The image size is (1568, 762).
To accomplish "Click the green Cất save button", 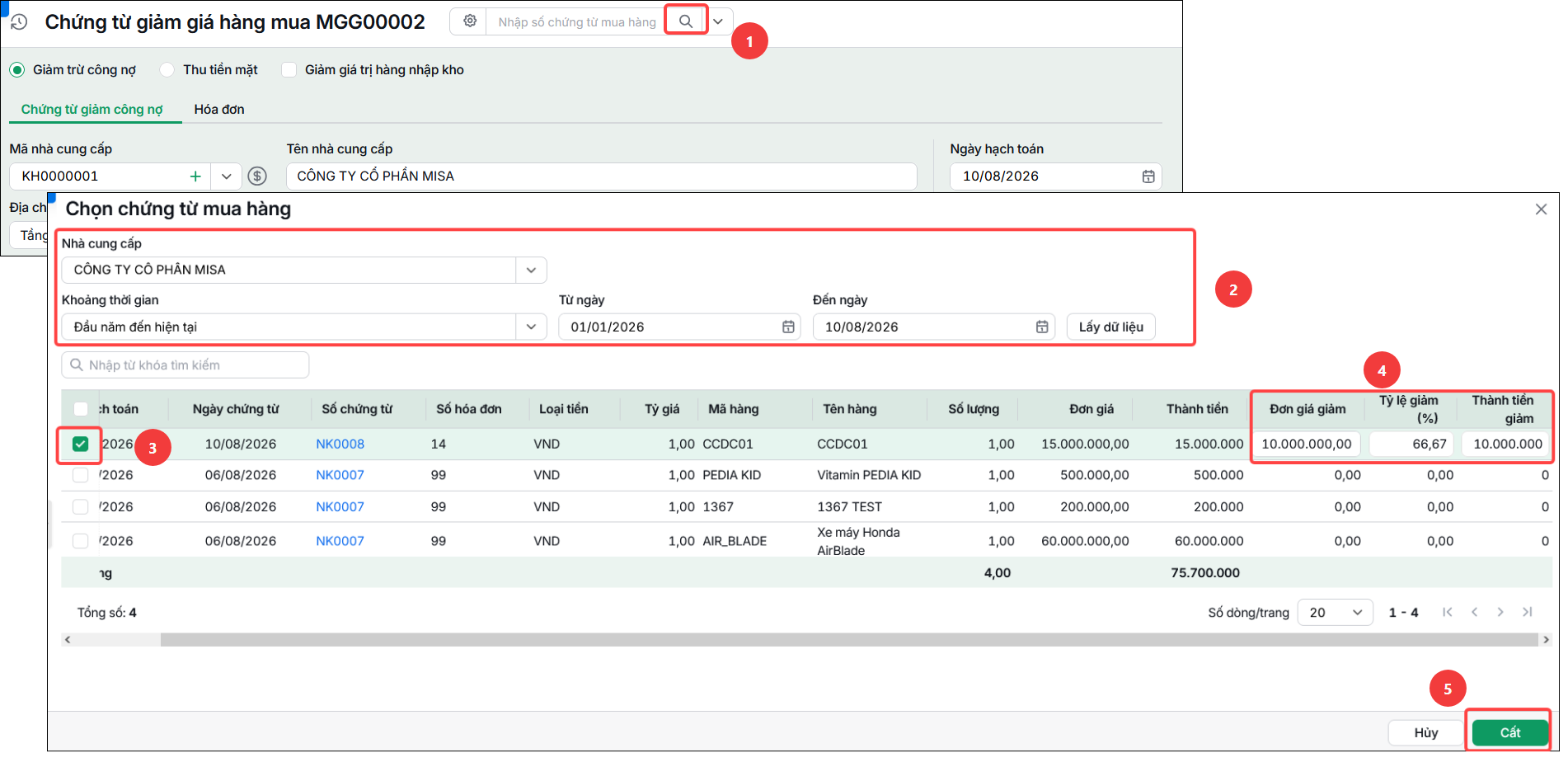I will point(1510,733).
